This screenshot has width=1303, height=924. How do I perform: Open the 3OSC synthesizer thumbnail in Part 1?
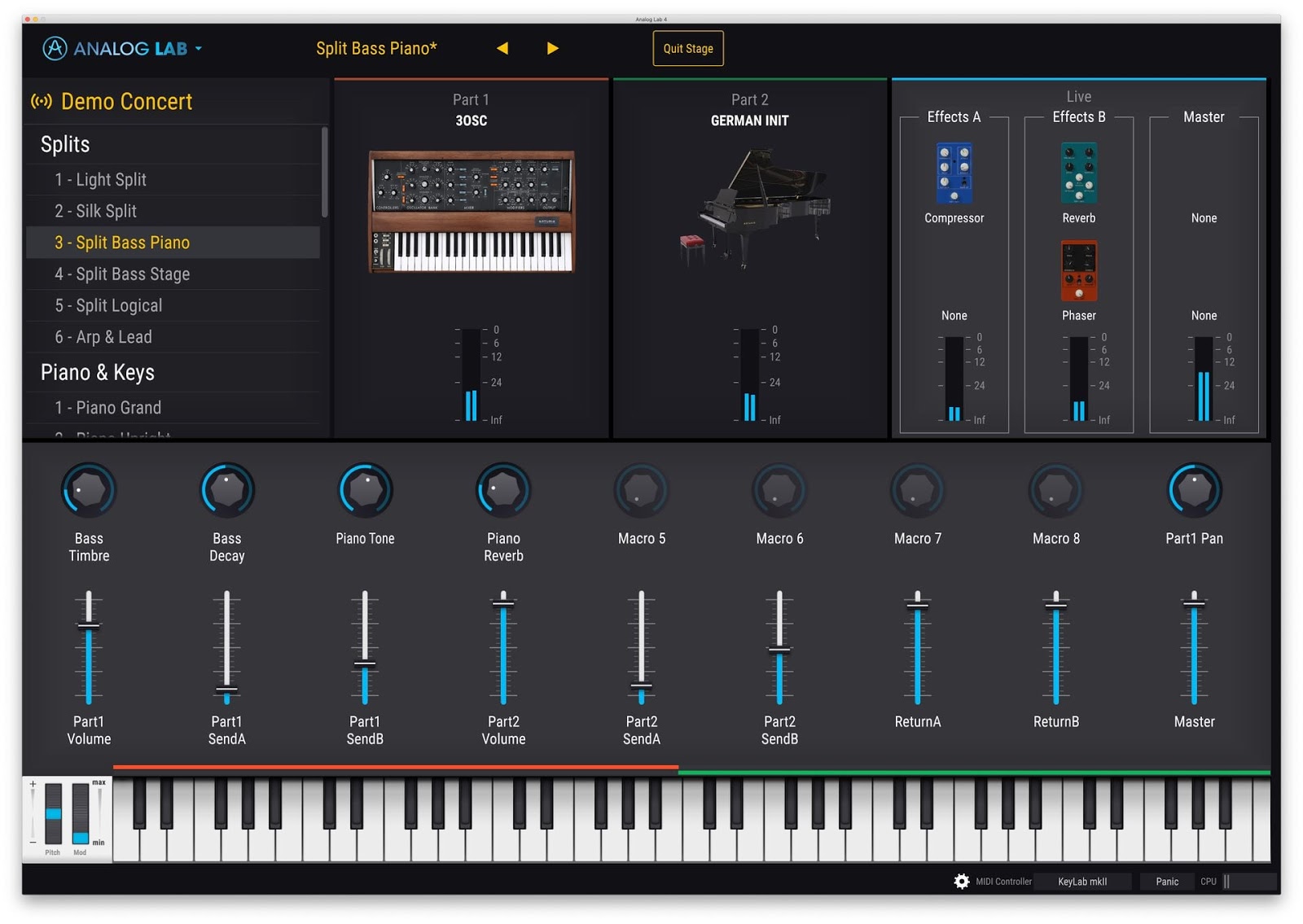(x=472, y=211)
